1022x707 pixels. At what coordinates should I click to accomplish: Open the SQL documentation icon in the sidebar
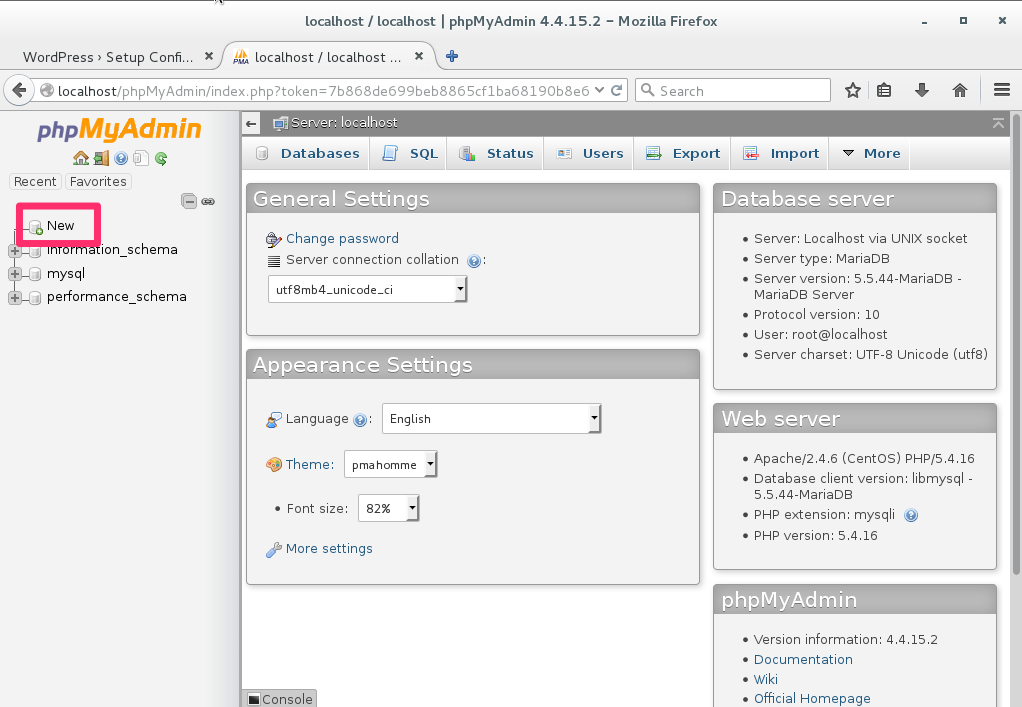pos(141,158)
